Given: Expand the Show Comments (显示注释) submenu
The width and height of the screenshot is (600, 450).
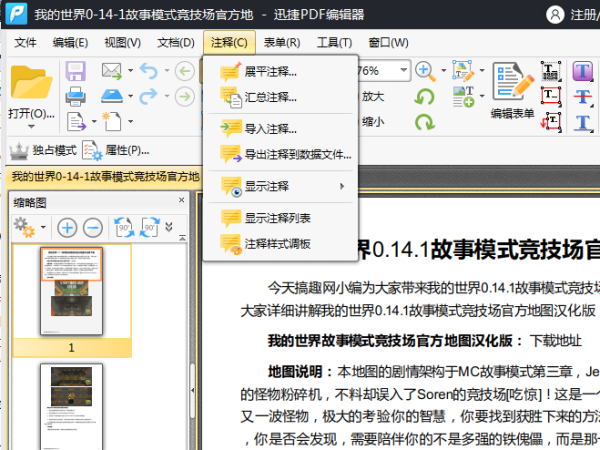Looking at the screenshot, I should point(280,187).
